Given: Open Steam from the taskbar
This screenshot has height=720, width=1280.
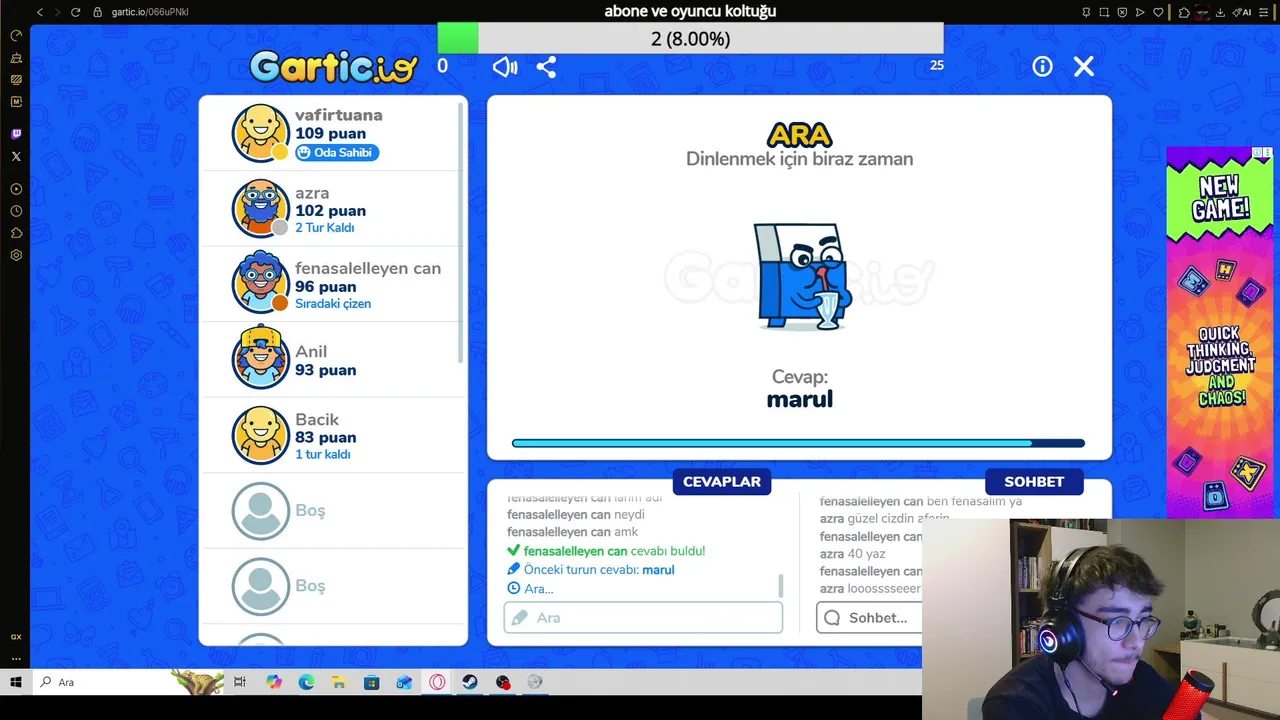Looking at the screenshot, I should 469,682.
